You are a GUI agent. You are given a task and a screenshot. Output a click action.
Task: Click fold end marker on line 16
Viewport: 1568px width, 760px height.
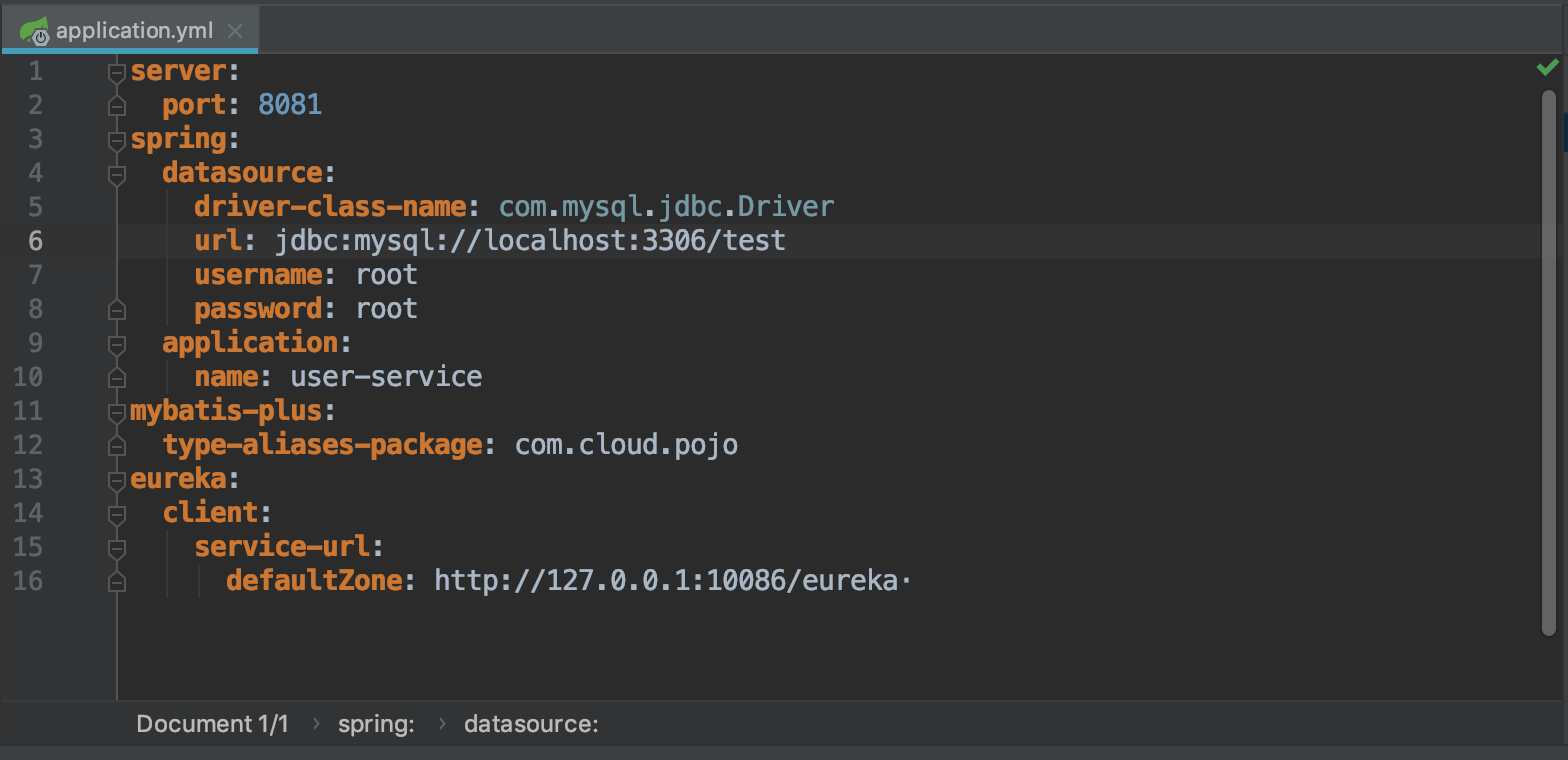tap(117, 581)
